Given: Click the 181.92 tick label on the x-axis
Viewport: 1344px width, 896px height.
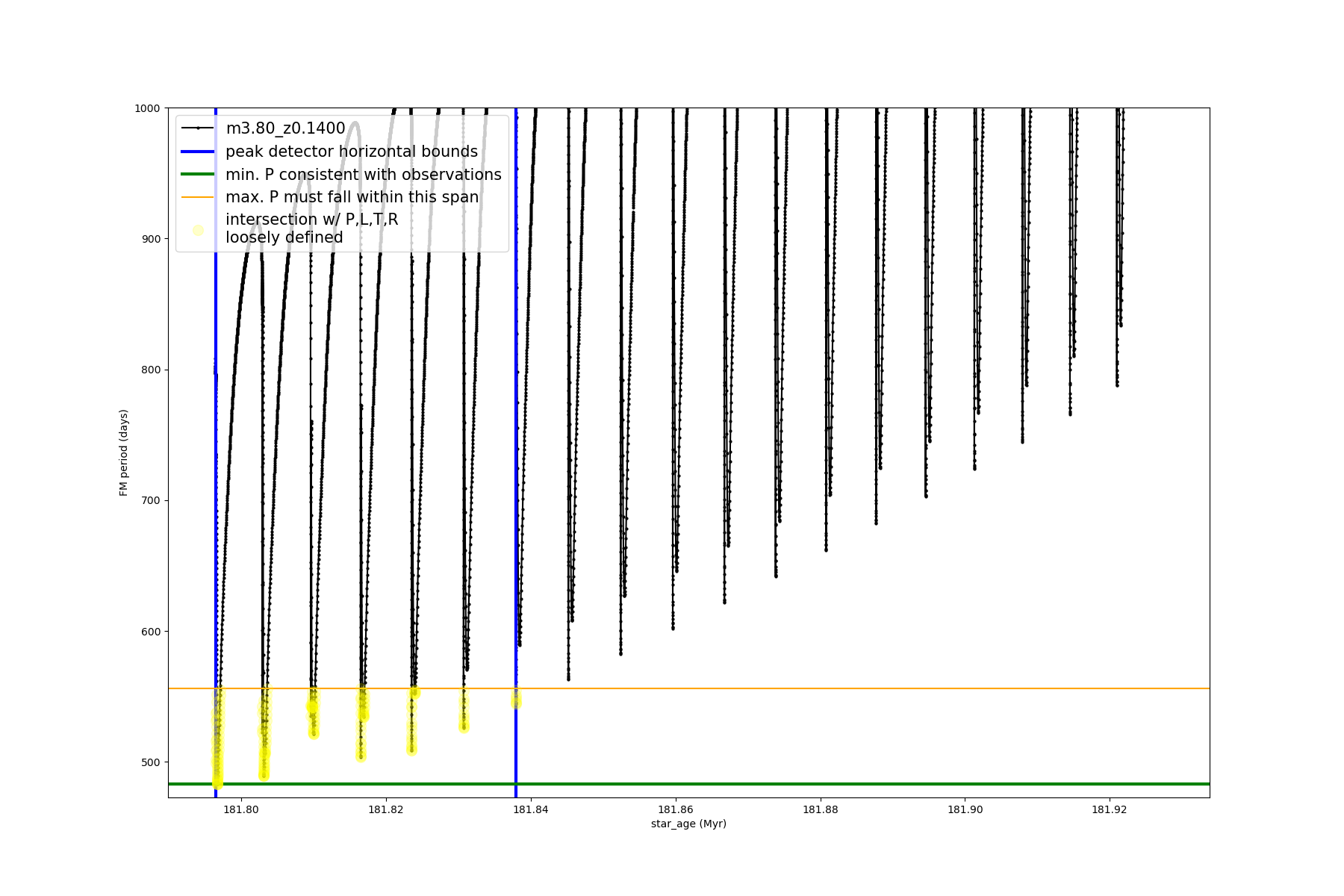Looking at the screenshot, I should (x=1110, y=809).
